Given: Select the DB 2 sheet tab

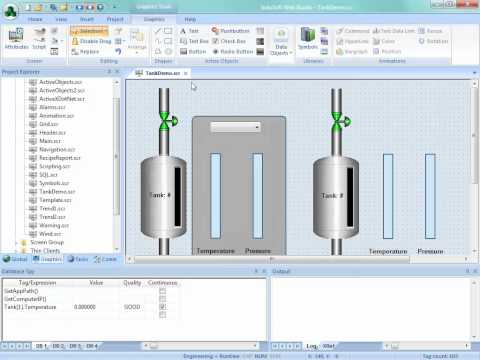Looking at the screenshot, I should pos(58,346).
